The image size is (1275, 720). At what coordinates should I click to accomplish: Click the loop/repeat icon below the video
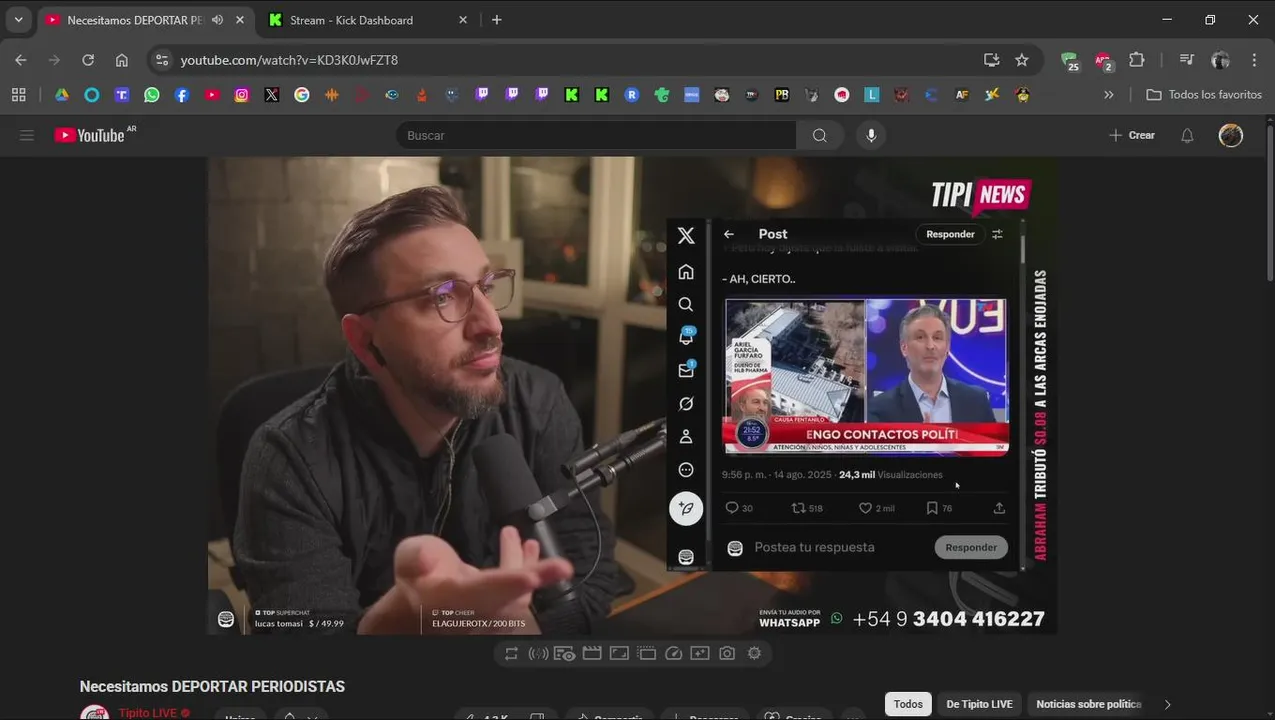pos(511,653)
